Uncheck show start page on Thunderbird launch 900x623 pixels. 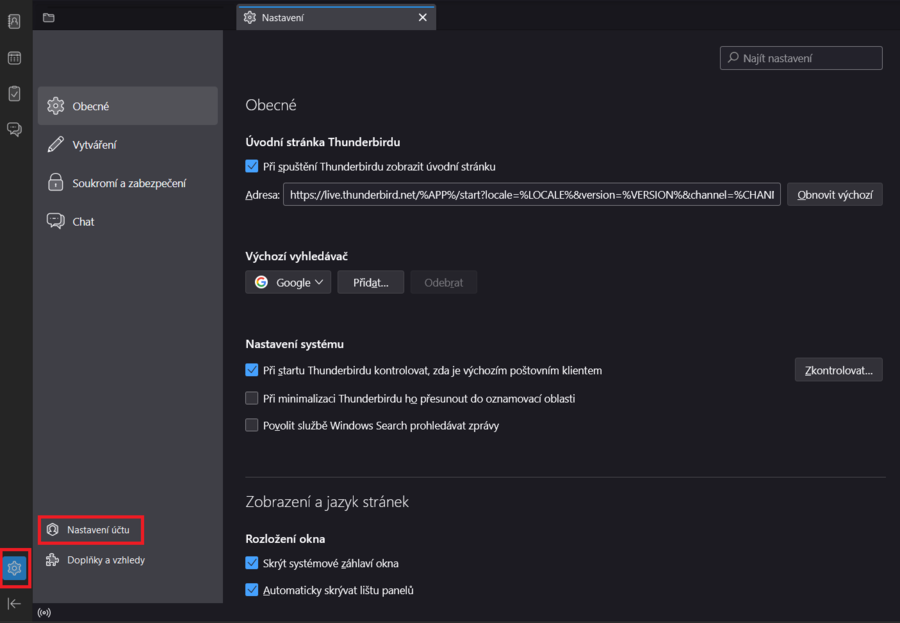tap(252, 167)
